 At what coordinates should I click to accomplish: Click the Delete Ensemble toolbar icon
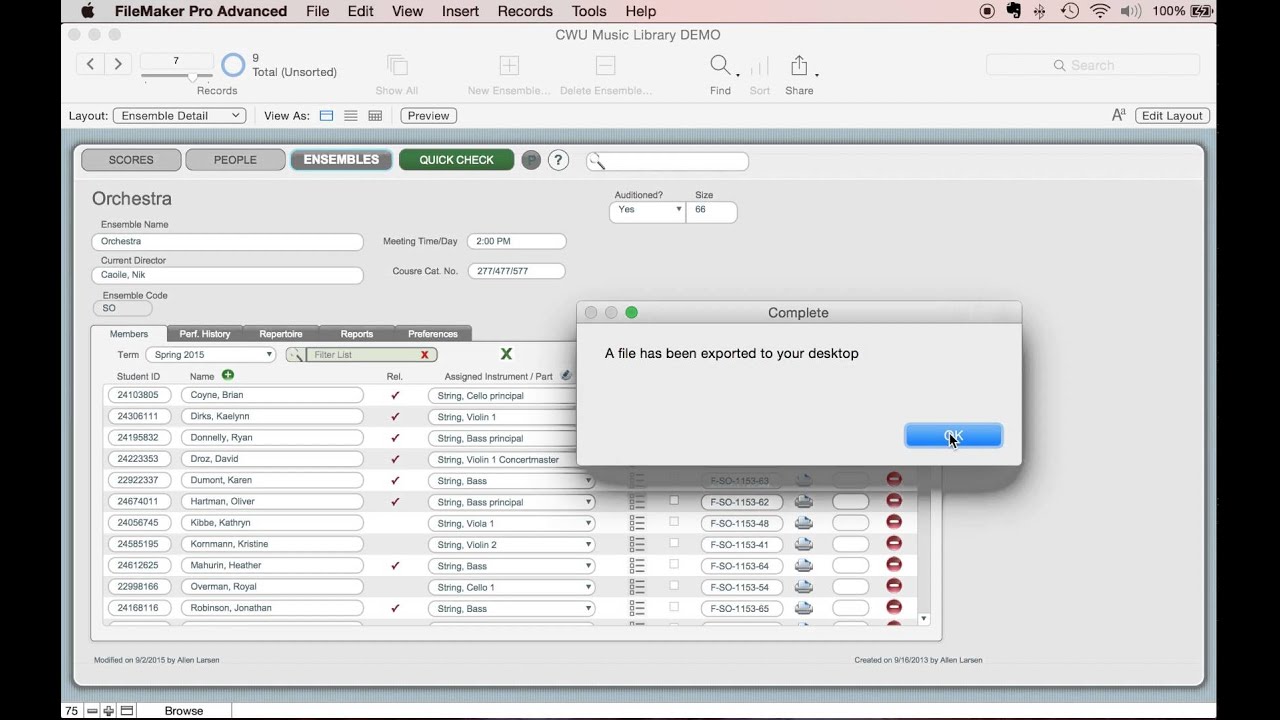[x=605, y=66]
